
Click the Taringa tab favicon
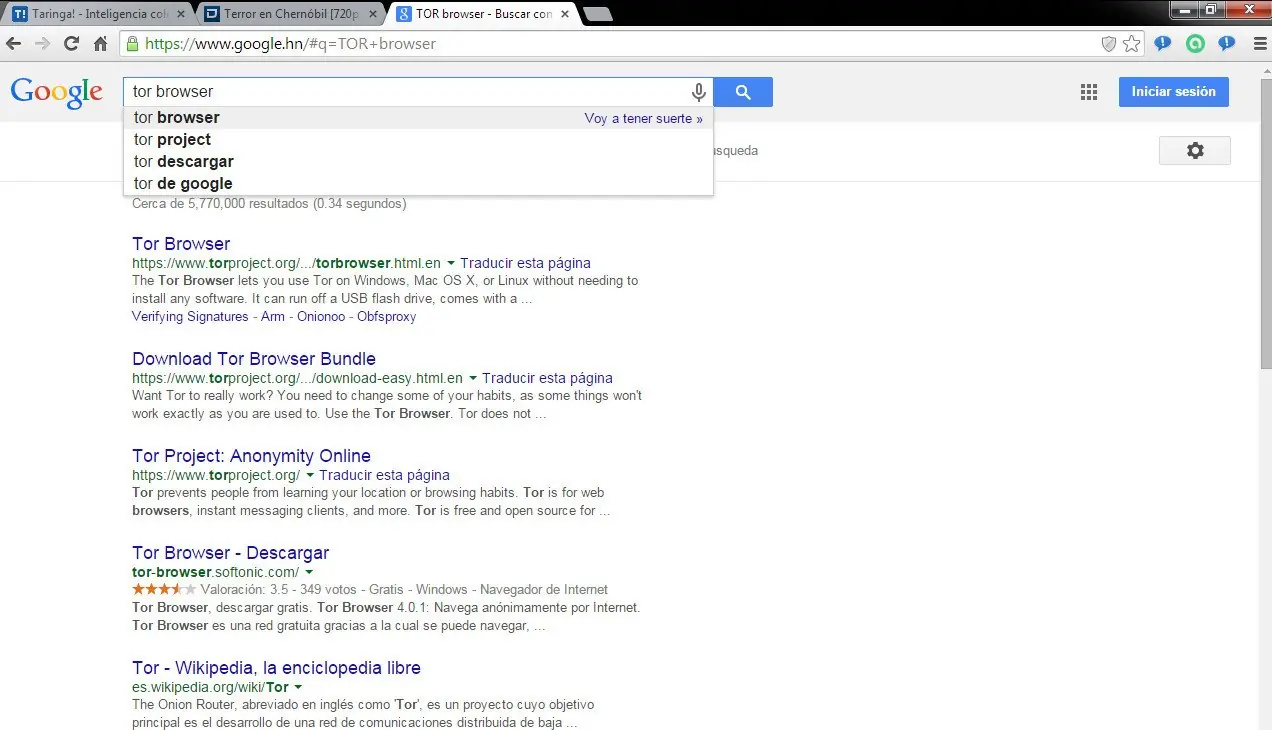coord(20,14)
